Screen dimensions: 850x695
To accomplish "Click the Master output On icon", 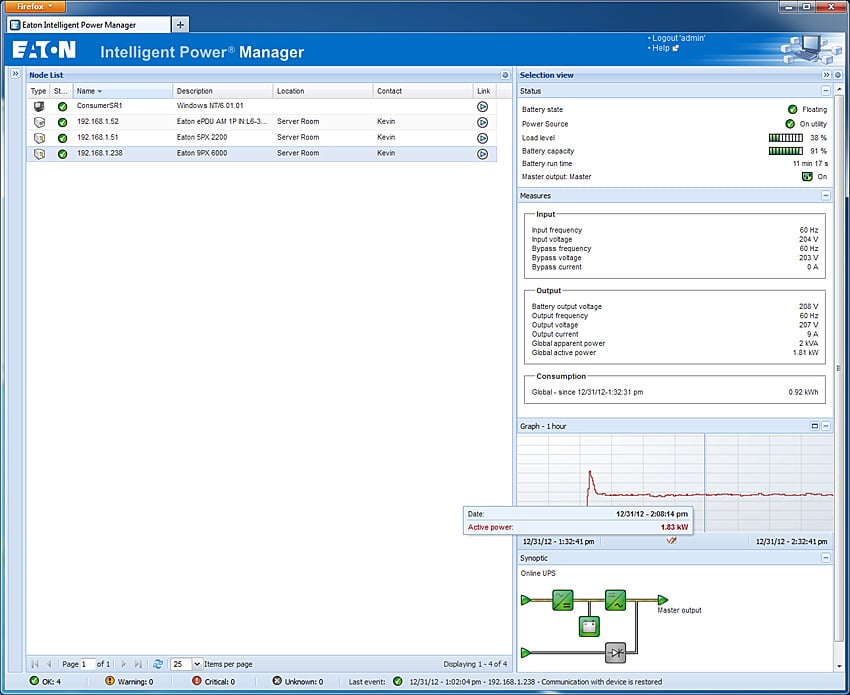I will 807,176.
